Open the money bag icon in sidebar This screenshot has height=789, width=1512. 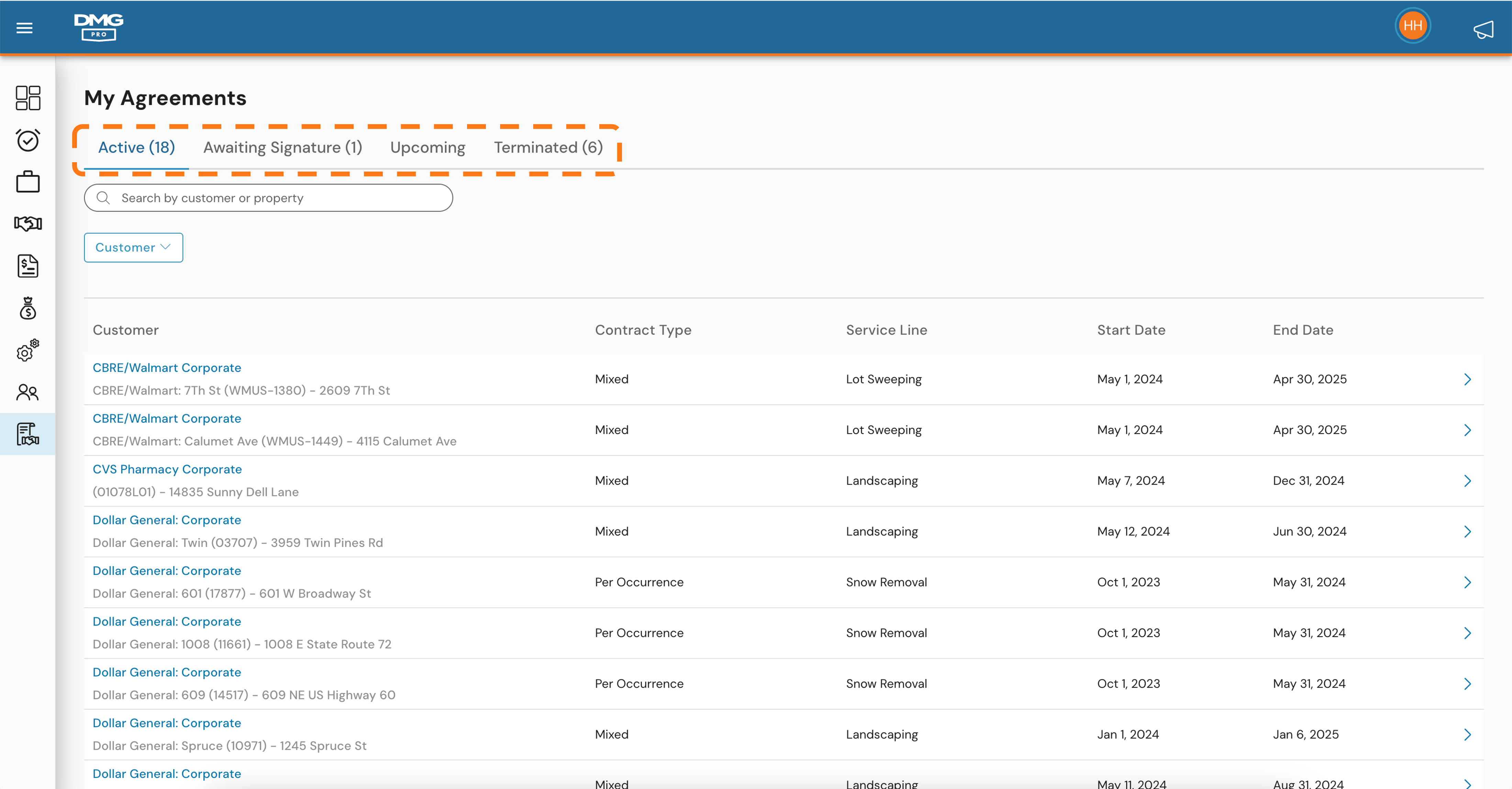tap(27, 308)
